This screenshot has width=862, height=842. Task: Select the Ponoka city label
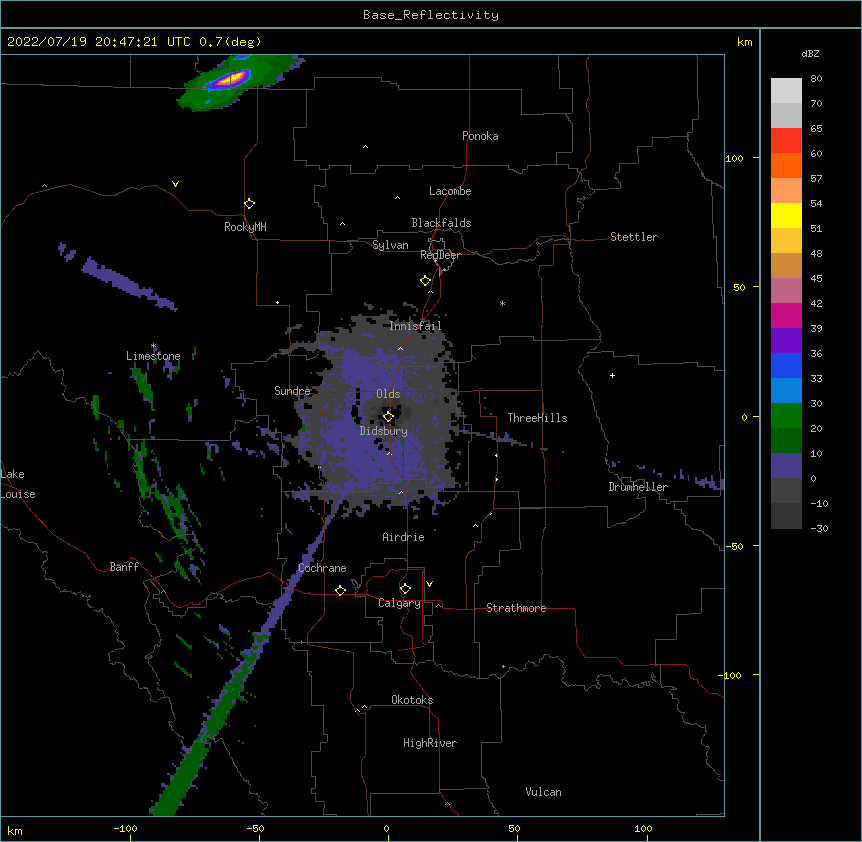(480, 136)
